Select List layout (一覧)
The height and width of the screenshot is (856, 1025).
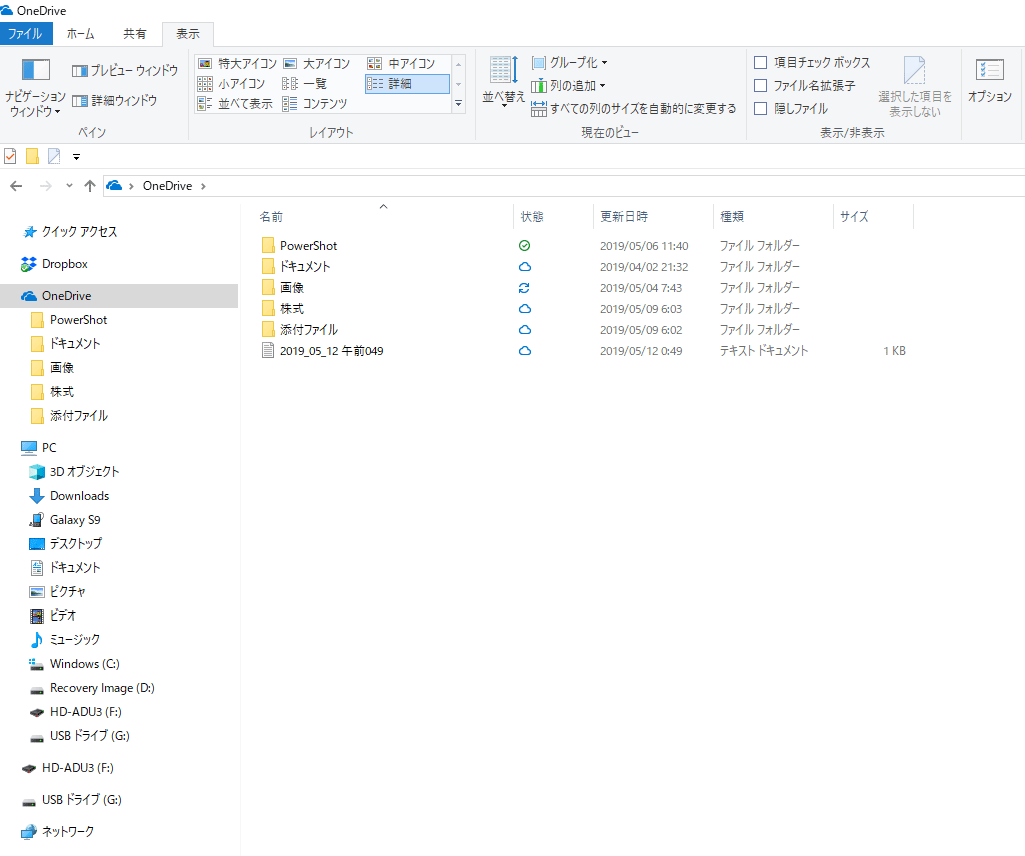pyautogui.click(x=305, y=84)
